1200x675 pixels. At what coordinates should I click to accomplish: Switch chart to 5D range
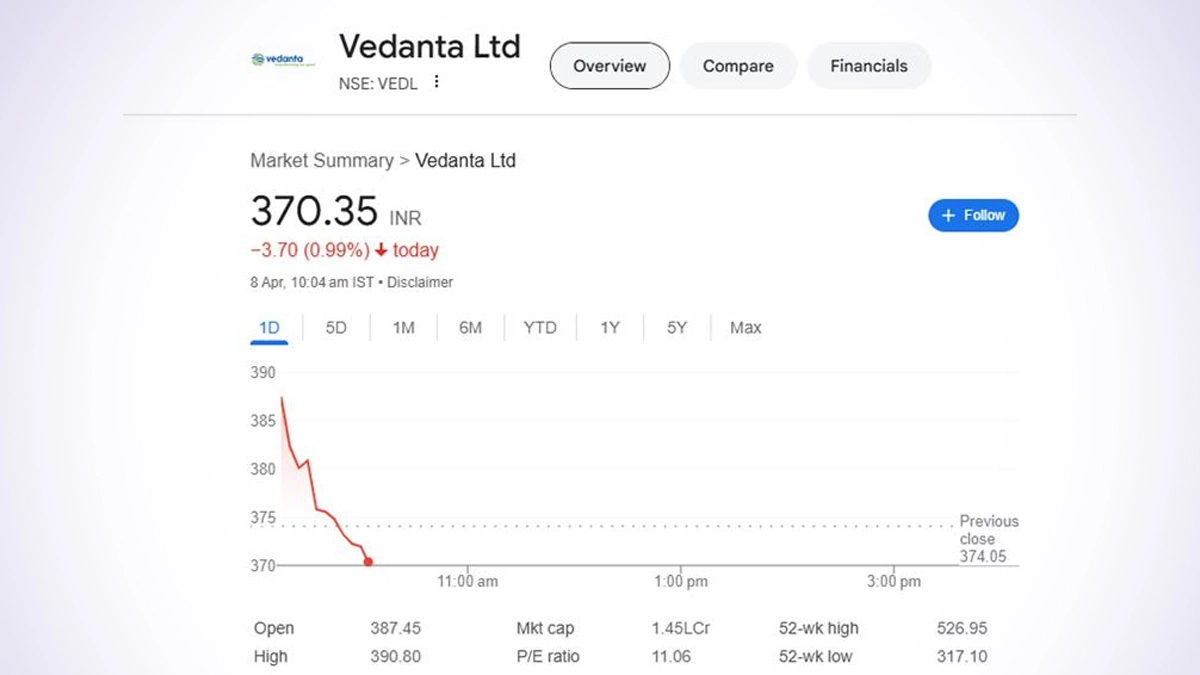[x=336, y=328]
